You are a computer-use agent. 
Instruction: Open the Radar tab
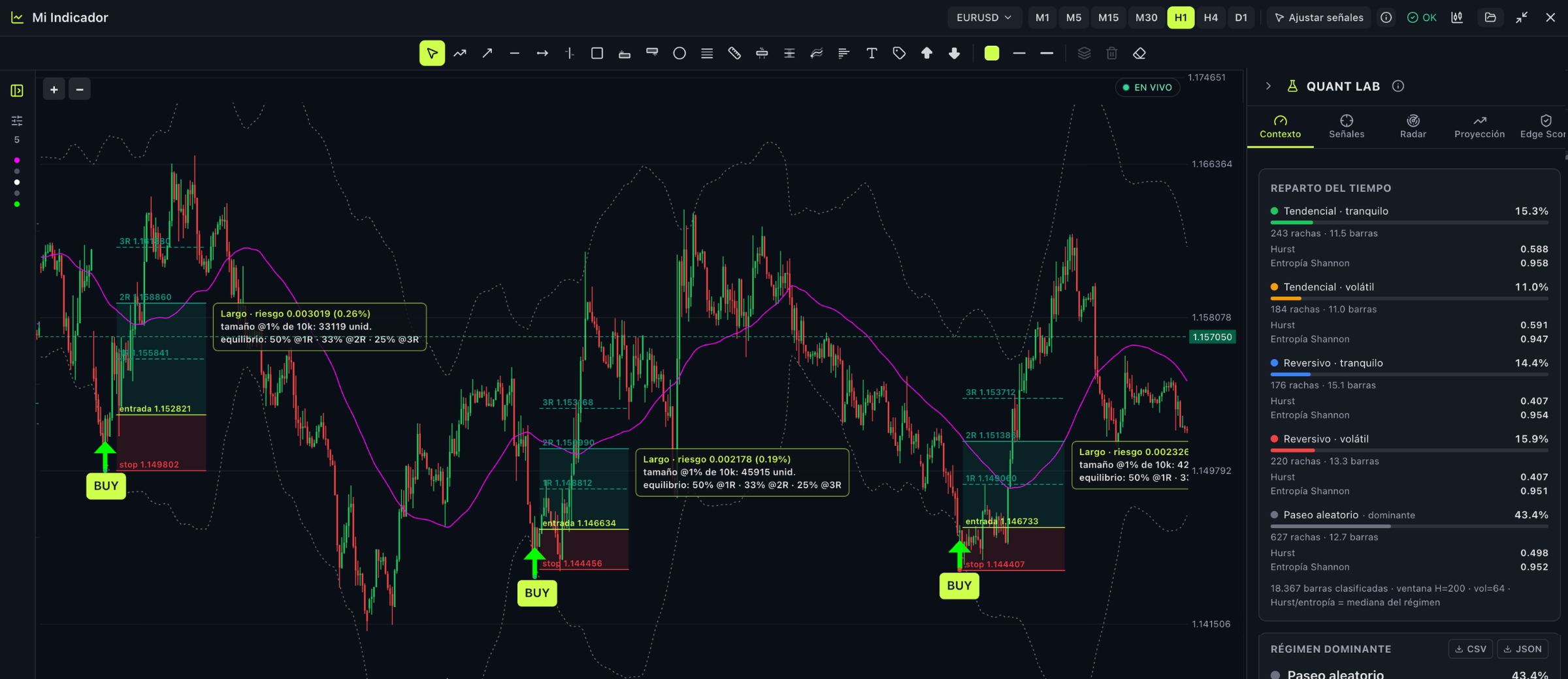[1413, 127]
